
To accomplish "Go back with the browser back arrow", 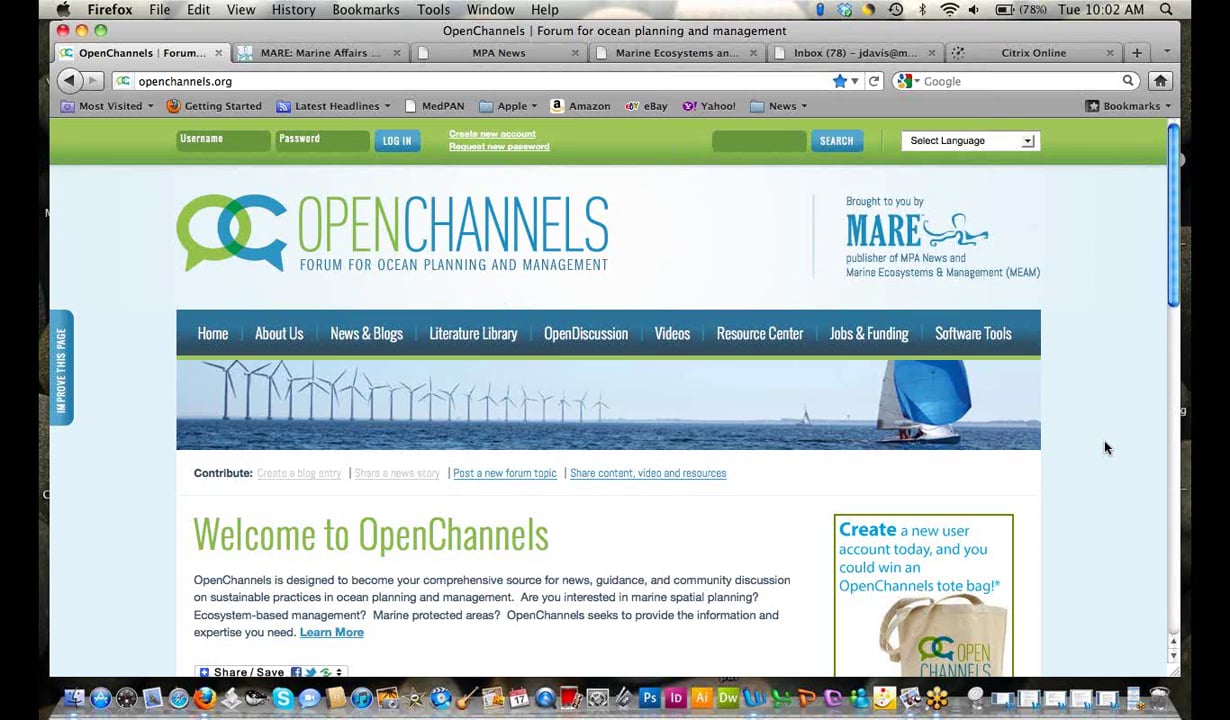I will [69, 81].
